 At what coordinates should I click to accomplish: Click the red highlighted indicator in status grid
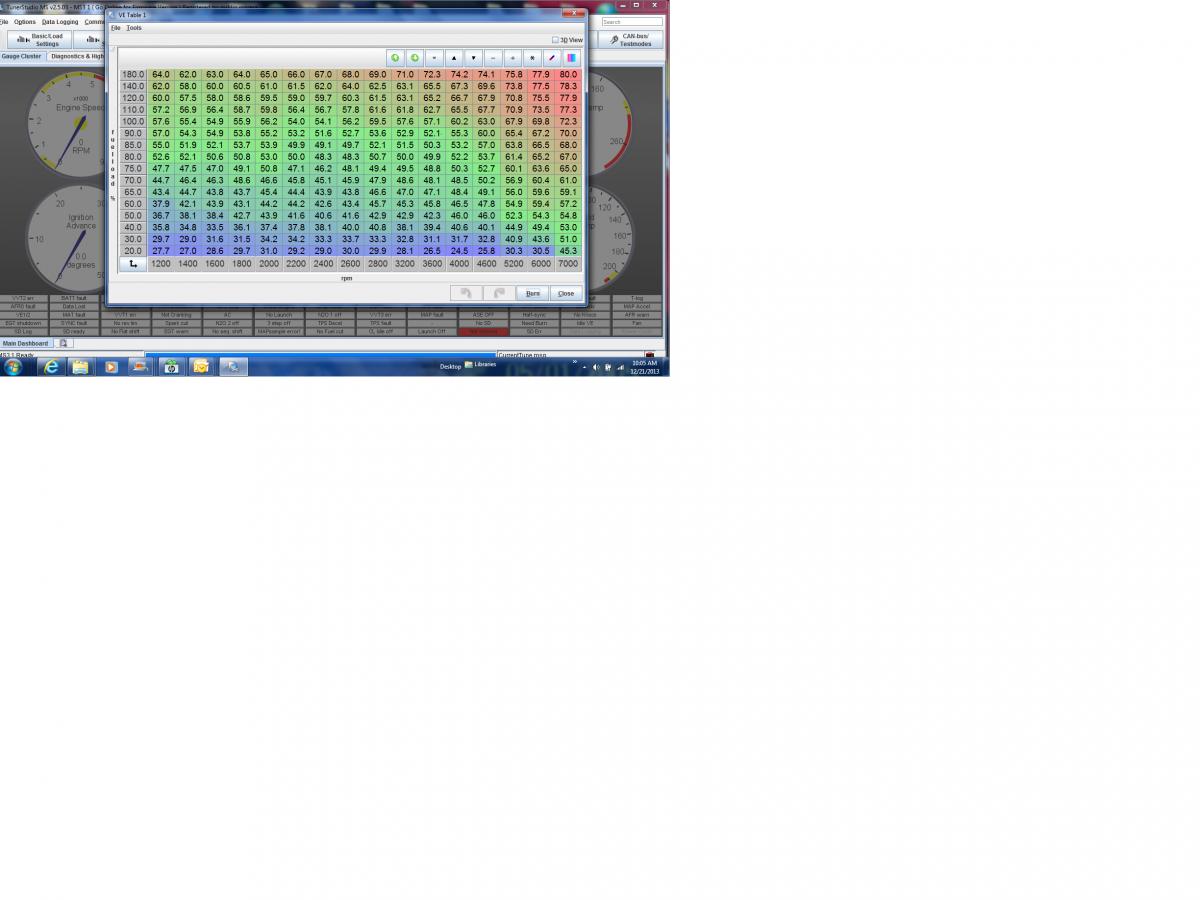pos(483,331)
